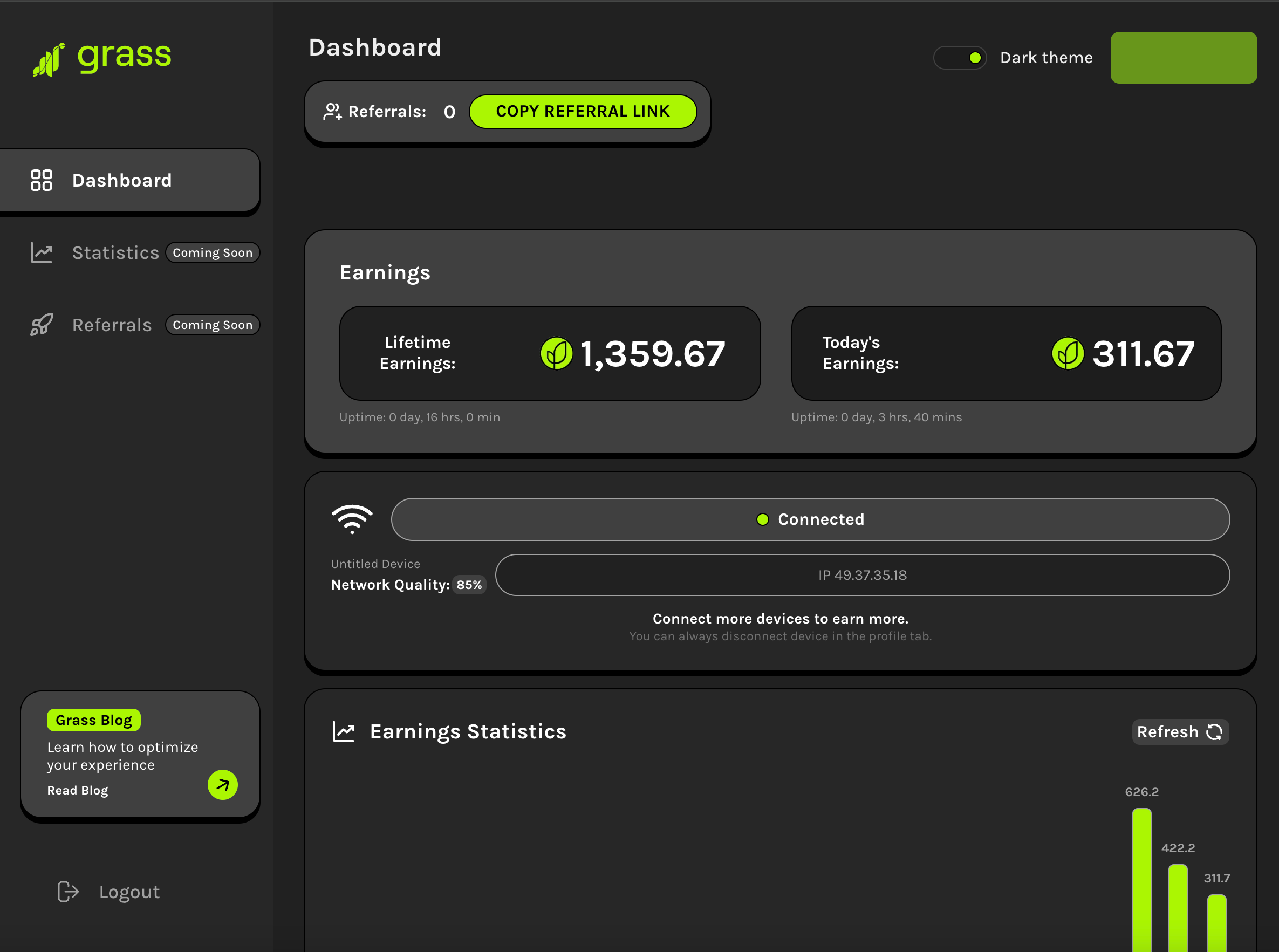Click the Statistics chart icon in sidebar
The height and width of the screenshot is (952, 1279).
coord(42,252)
